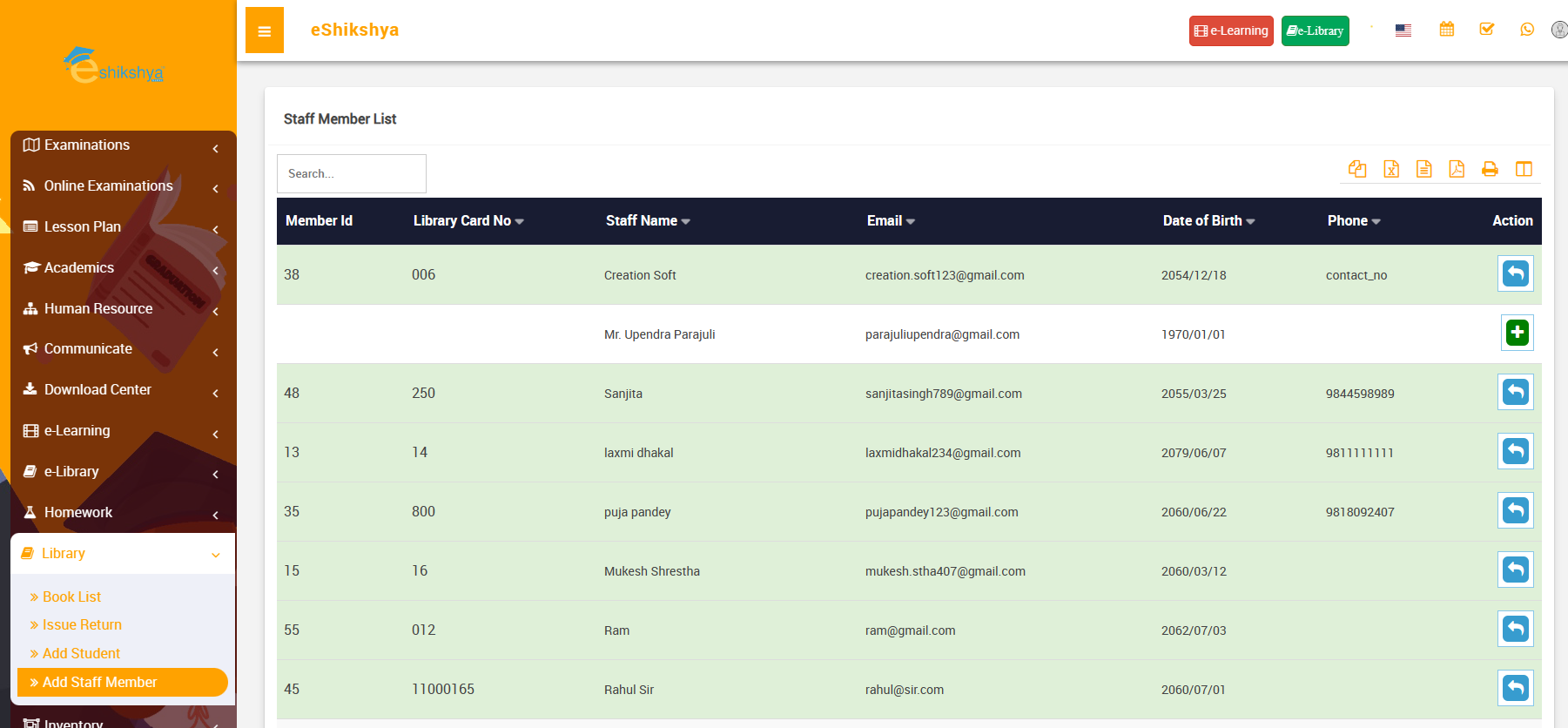Open Book List in Library menu
1568x728 pixels.
point(71,597)
